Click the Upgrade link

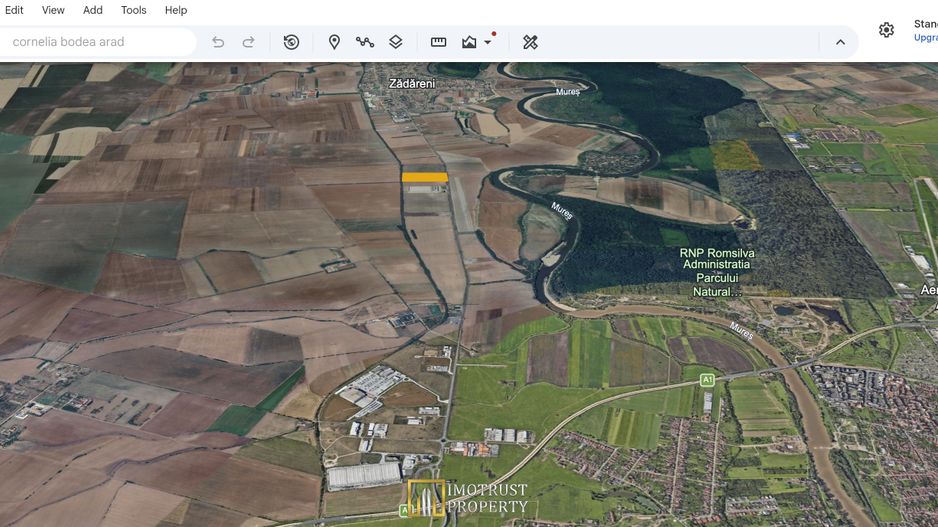[x=925, y=38]
